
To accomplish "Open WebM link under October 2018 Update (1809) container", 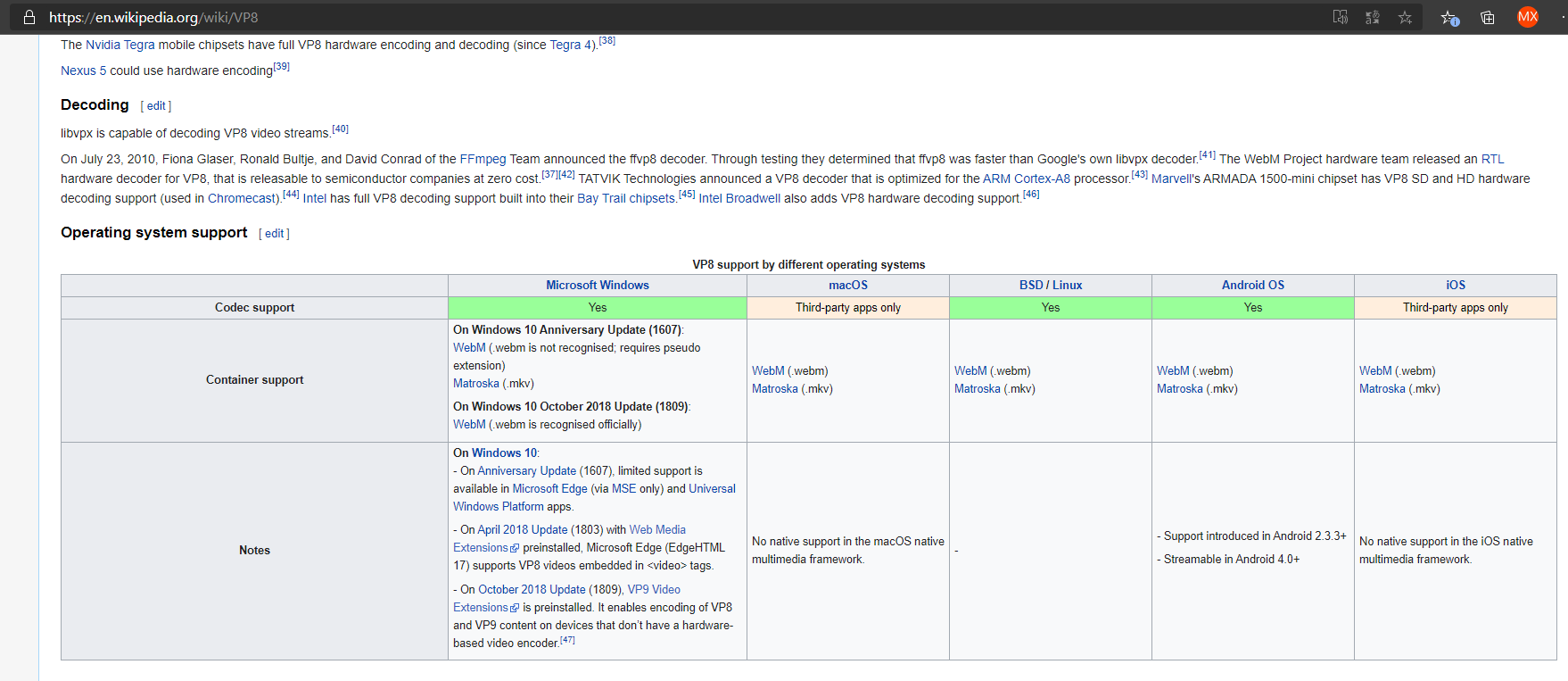I will tap(469, 425).
